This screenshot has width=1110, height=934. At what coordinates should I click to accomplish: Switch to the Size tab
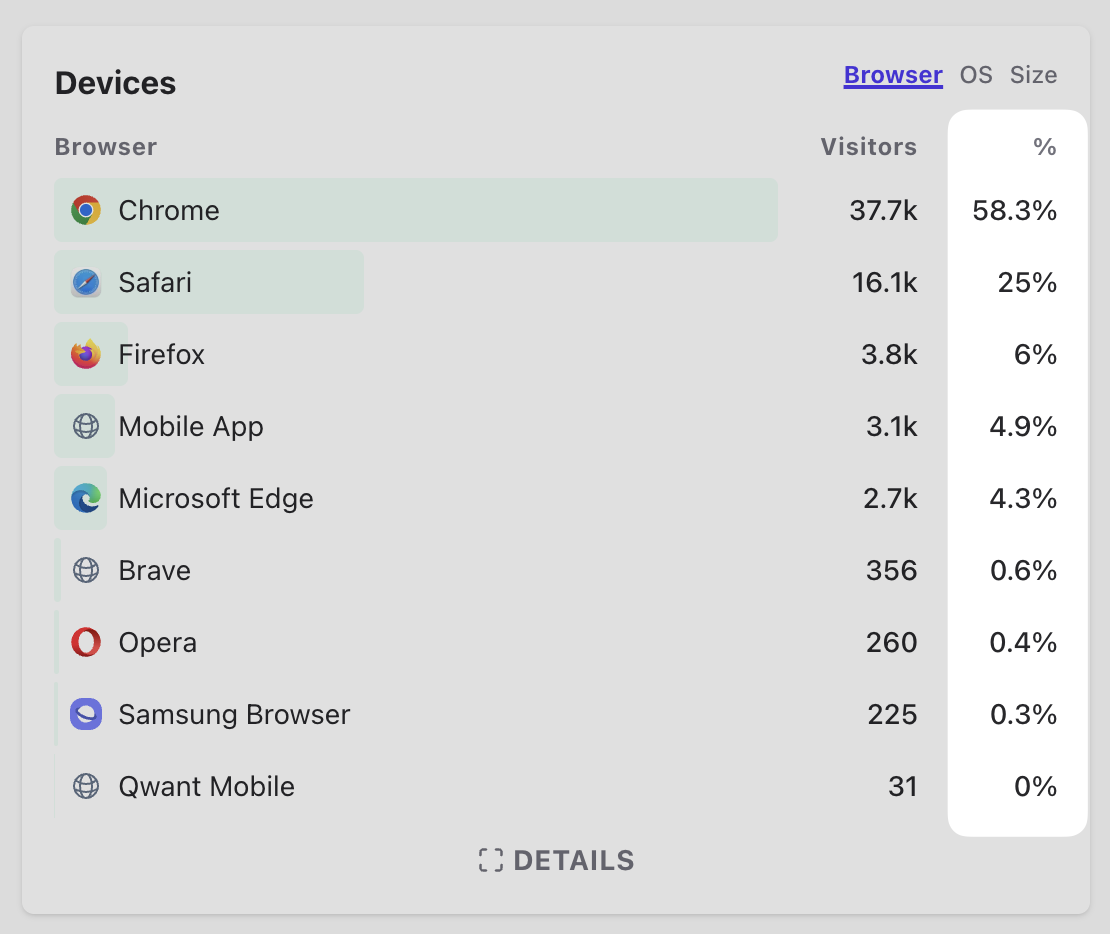coord(1033,75)
